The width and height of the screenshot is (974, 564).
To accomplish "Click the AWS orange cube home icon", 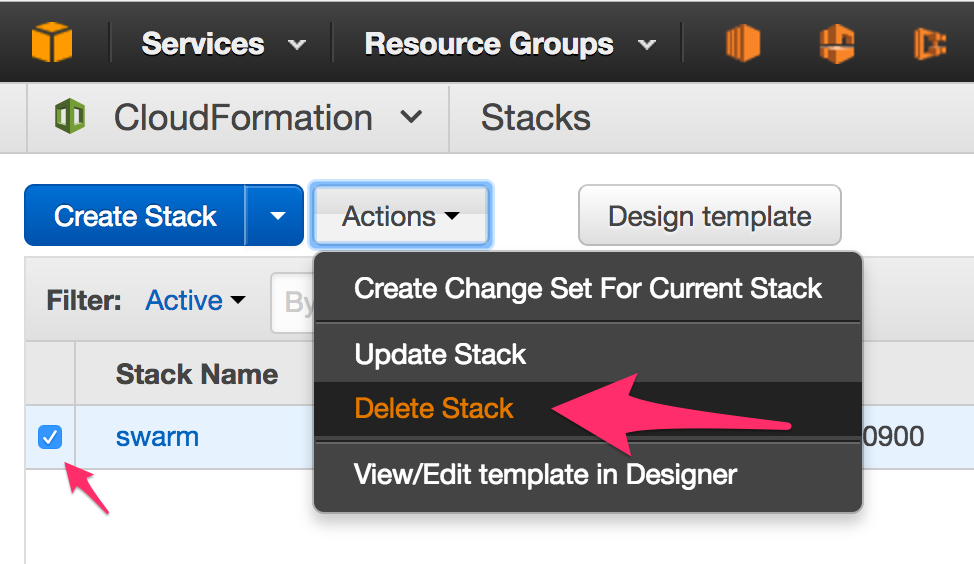I will pos(52,42).
